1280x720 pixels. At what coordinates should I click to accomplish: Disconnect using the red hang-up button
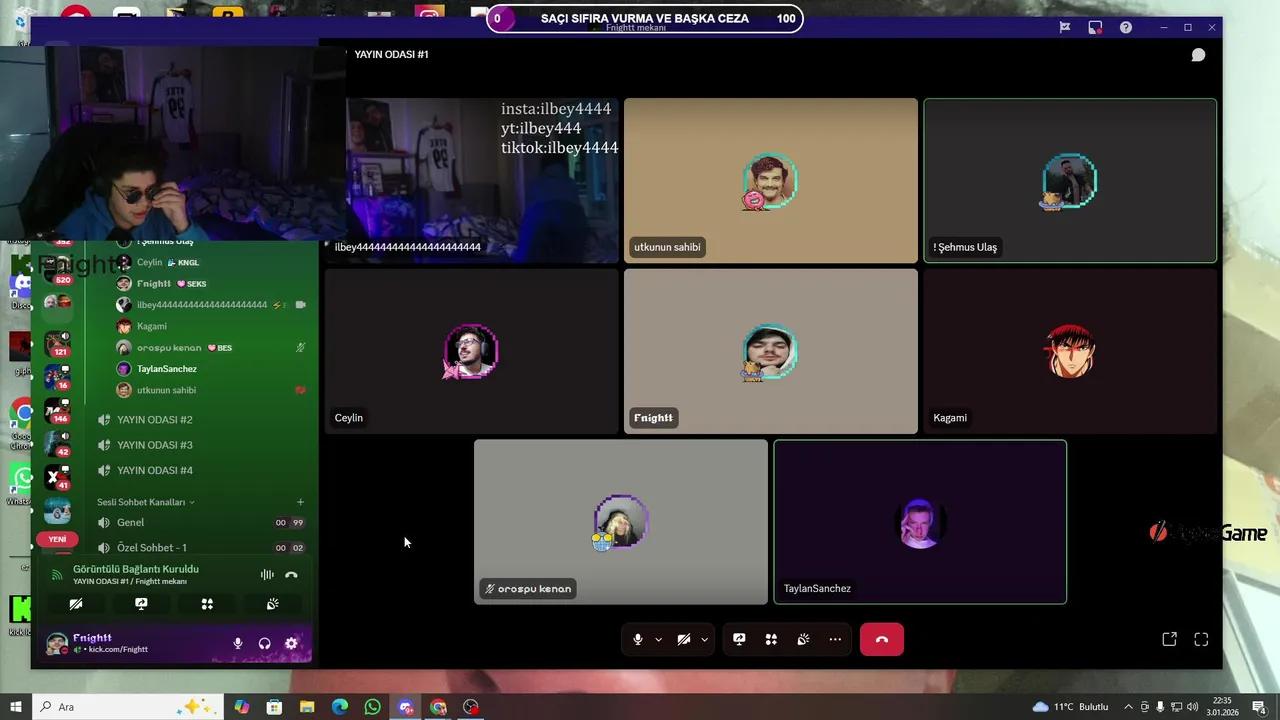pos(882,640)
